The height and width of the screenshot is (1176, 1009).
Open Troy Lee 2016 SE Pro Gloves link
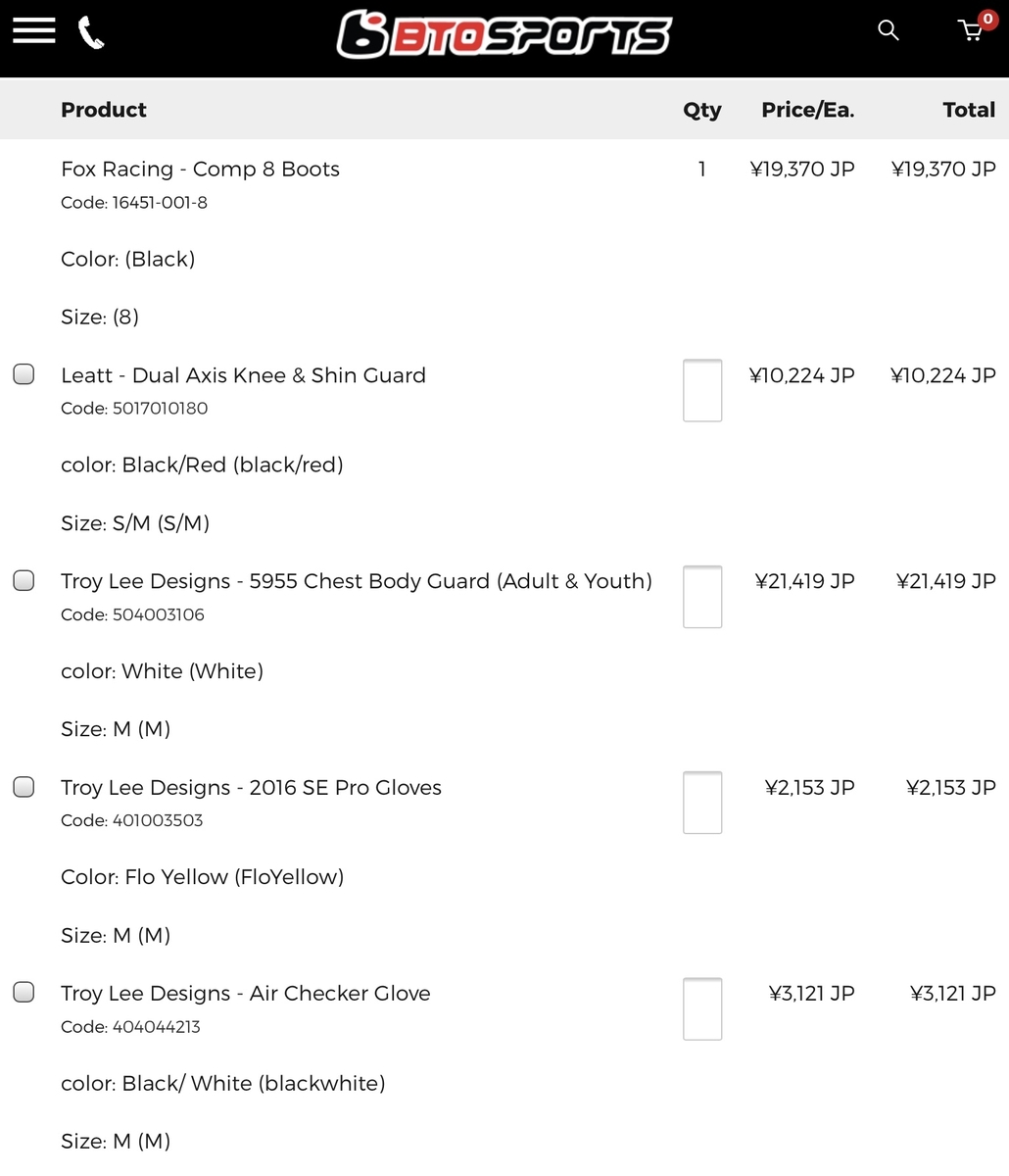pos(251,788)
